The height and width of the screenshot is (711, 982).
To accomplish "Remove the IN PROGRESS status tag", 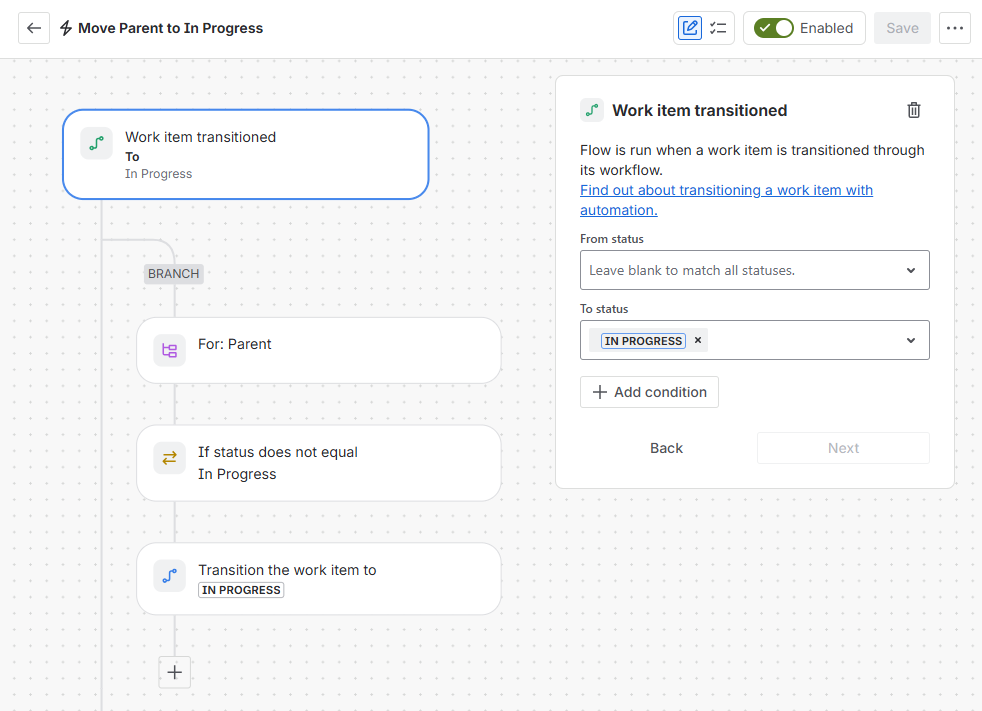I will point(698,340).
